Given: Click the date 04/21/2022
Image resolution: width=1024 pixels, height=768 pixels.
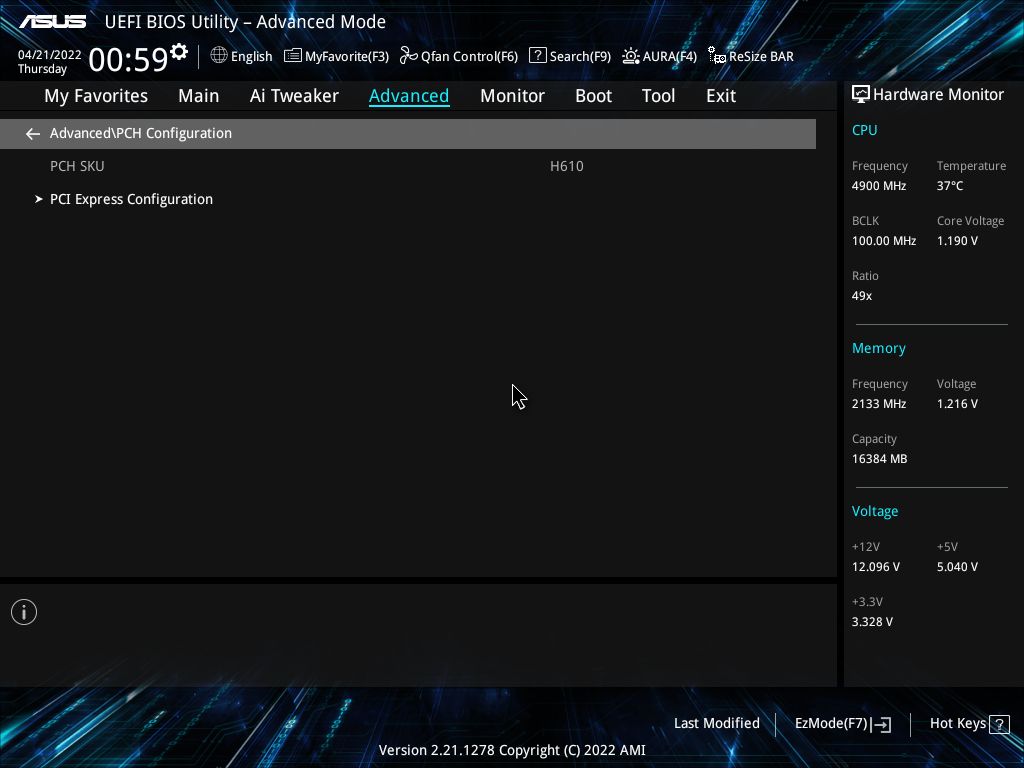Looking at the screenshot, I should (x=49, y=55).
